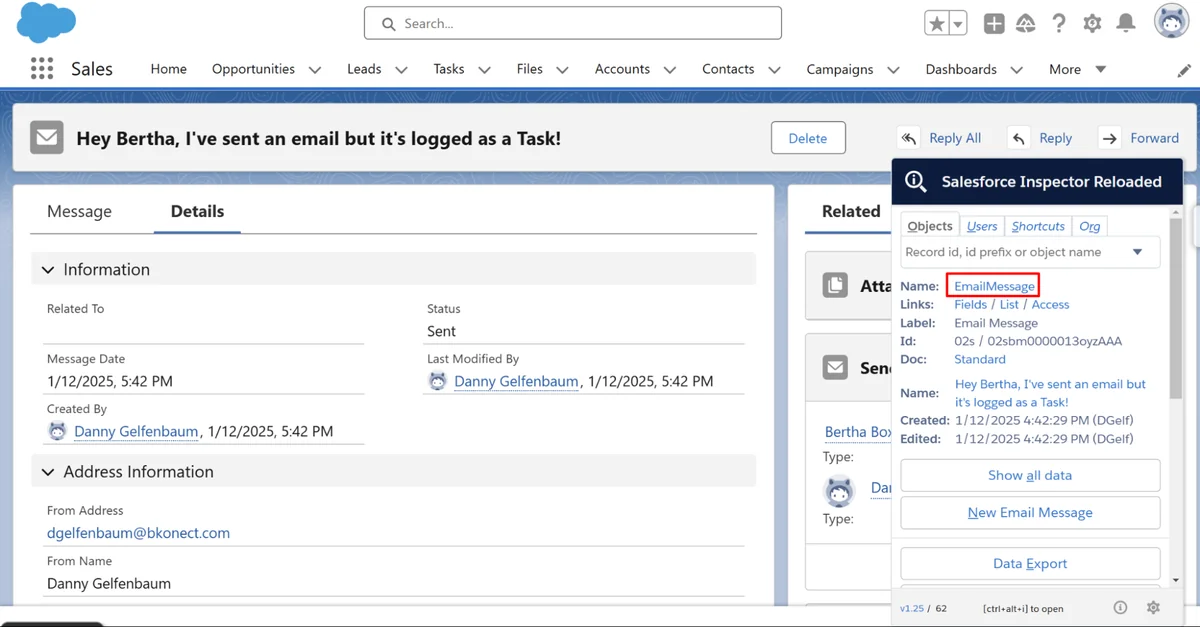The height and width of the screenshot is (627, 1200).
Task: Click the Data Export button
Action: click(x=1030, y=563)
